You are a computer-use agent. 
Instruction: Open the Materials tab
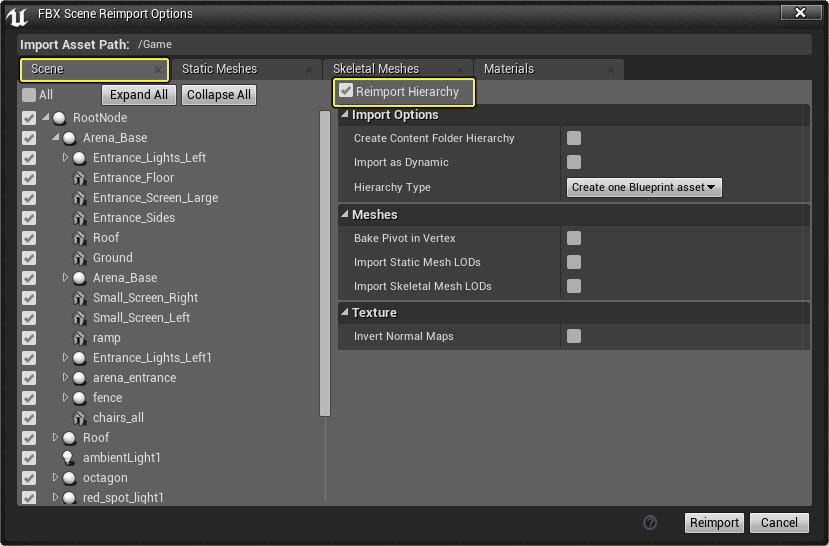point(509,69)
